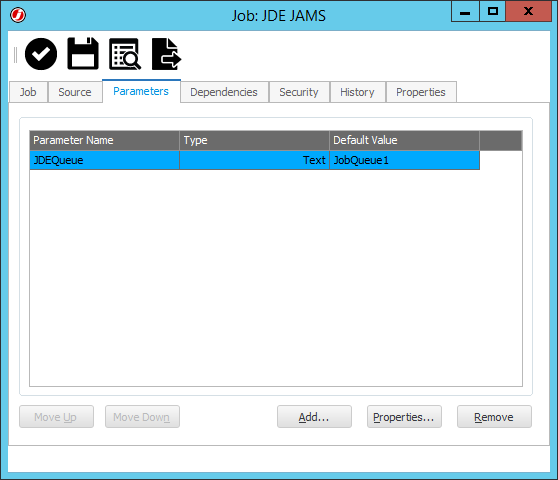Click the Remove button
Screen dimensions: 558x480
point(494,417)
